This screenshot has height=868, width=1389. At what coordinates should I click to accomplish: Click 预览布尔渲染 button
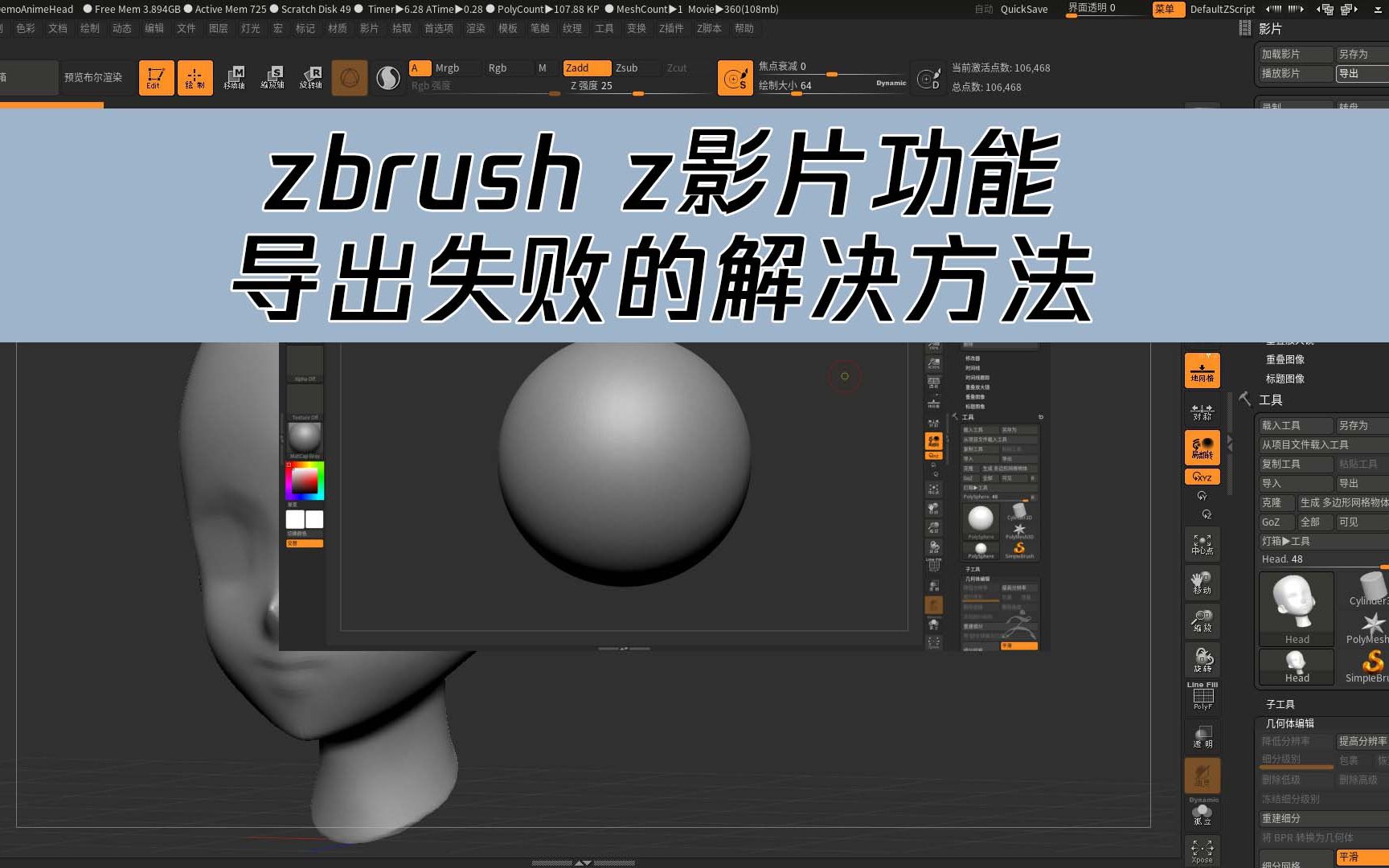tap(93, 78)
